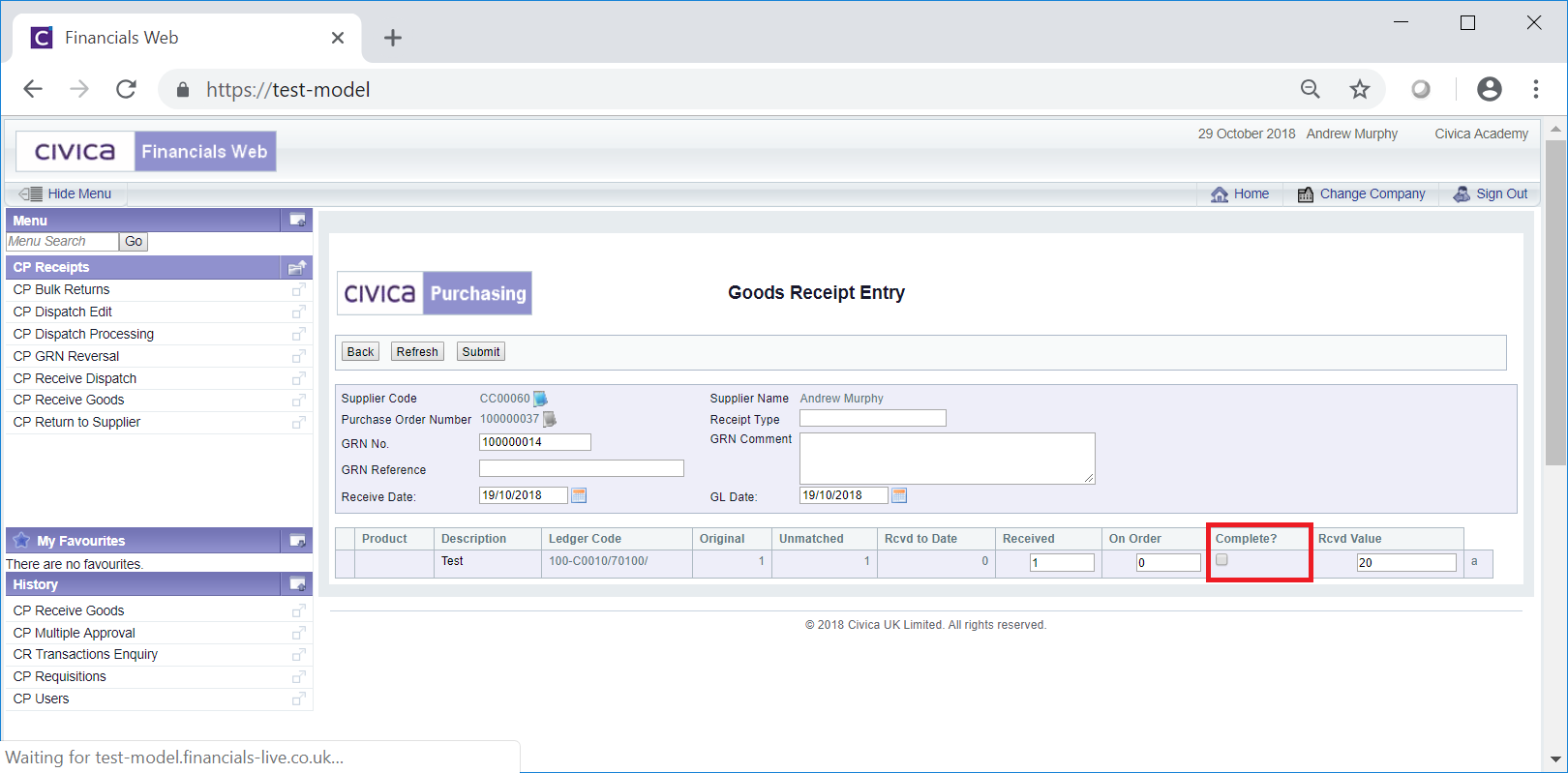Open the Chrome three-dot menu
This screenshot has width=1568, height=773.
tap(1536, 89)
